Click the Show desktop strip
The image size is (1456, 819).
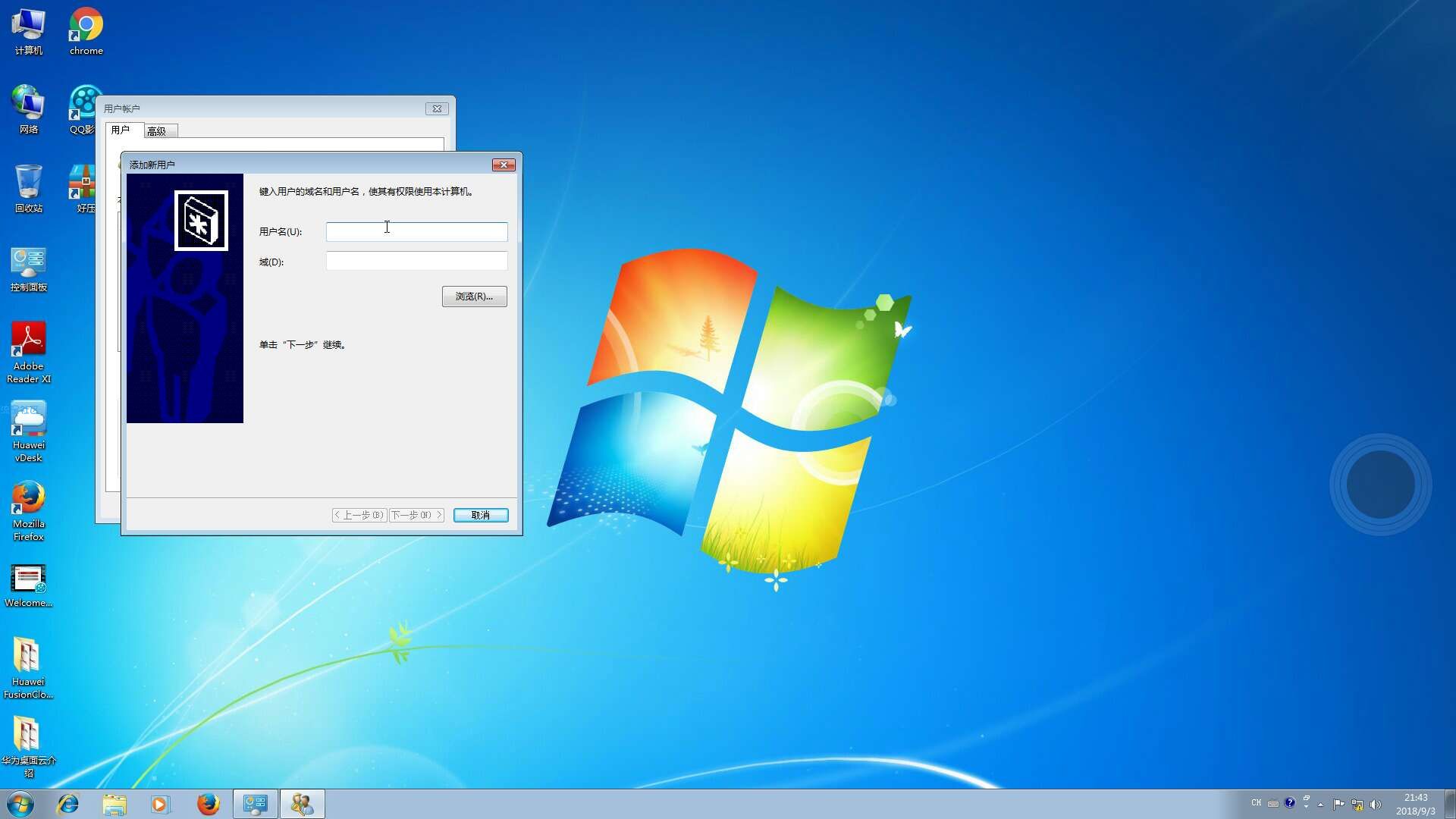(x=1450, y=804)
